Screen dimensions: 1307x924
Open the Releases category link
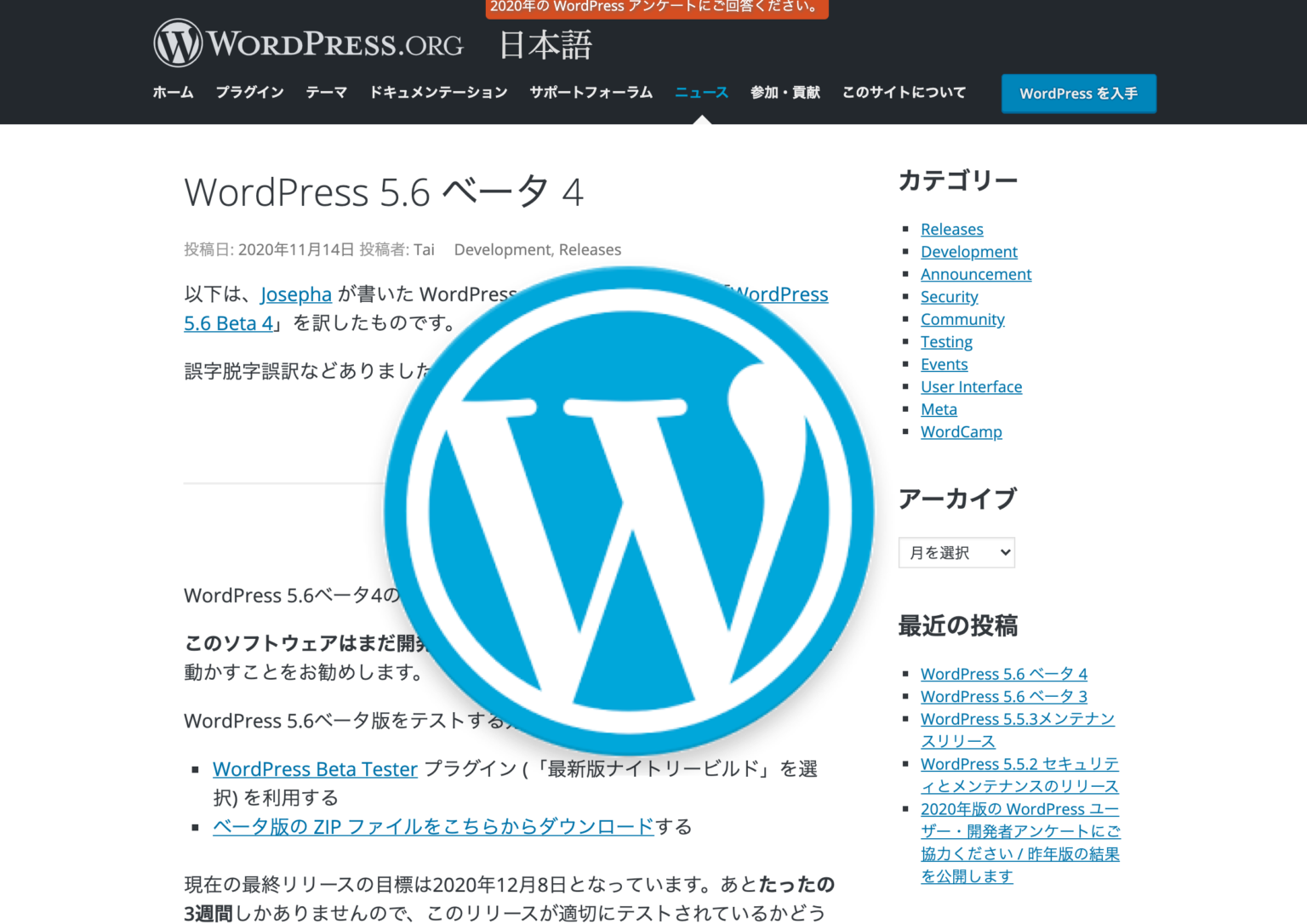tap(951, 229)
